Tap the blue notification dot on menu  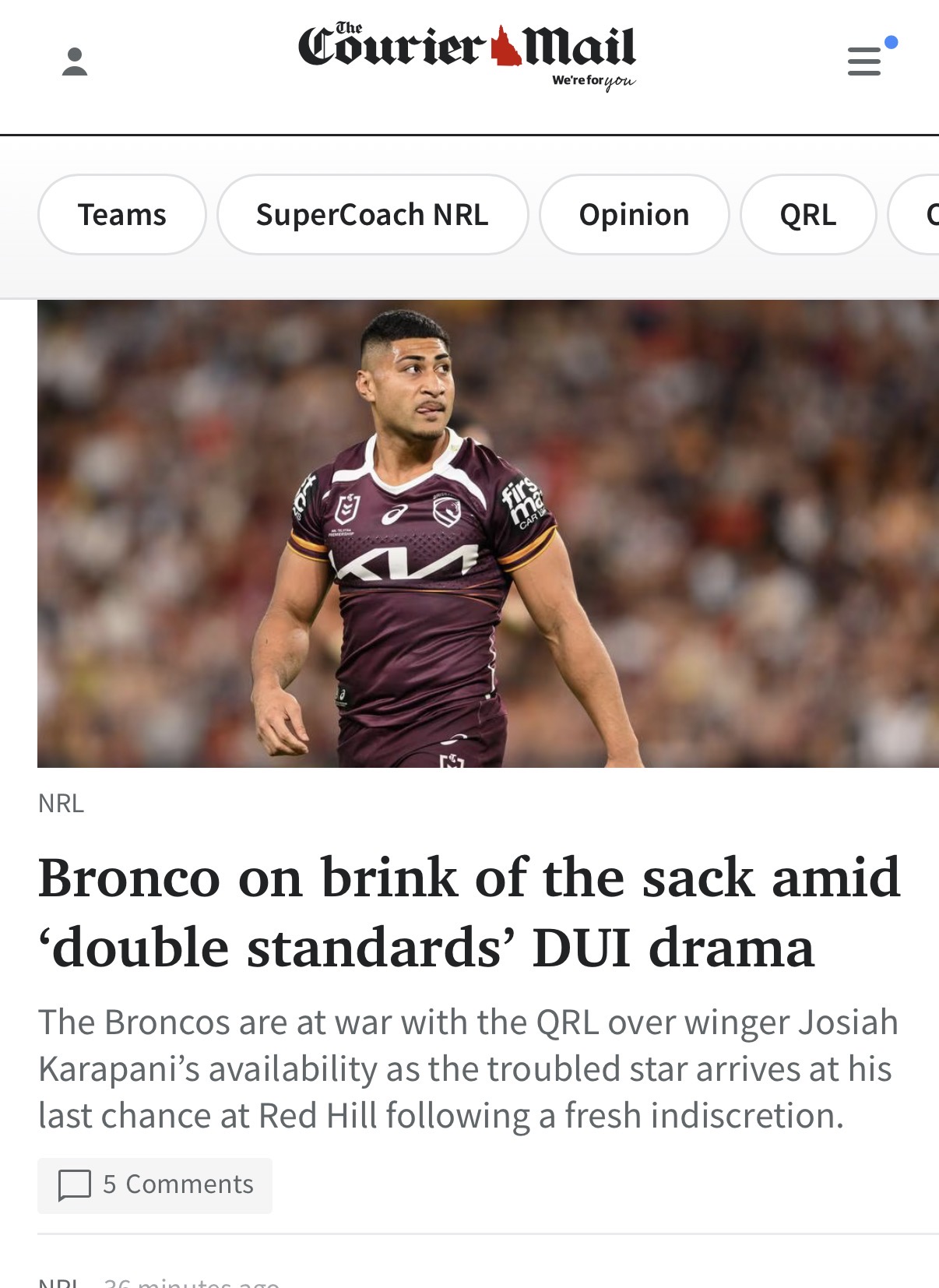click(x=892, y=42)
